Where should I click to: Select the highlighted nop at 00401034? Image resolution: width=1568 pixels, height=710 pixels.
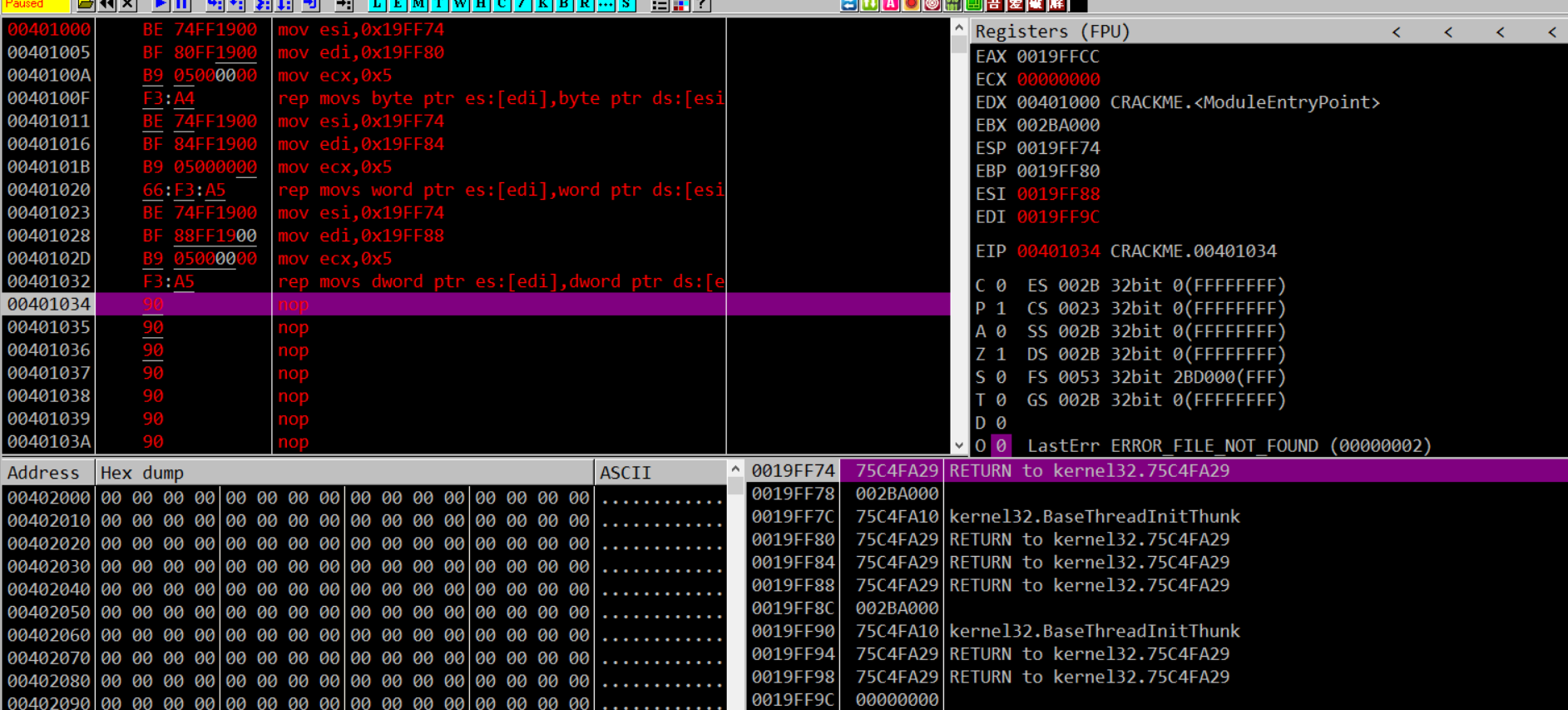(476, 305)
